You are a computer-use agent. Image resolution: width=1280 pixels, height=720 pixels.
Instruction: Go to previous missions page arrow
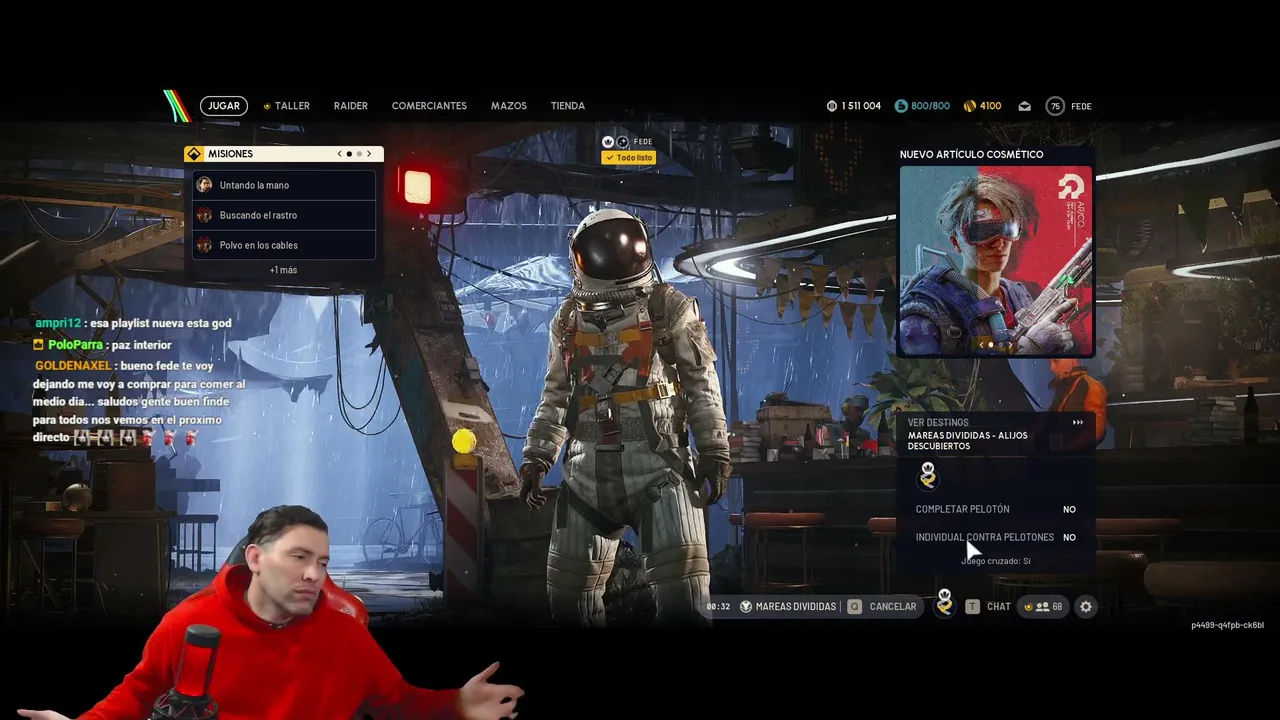pos(339,154)
